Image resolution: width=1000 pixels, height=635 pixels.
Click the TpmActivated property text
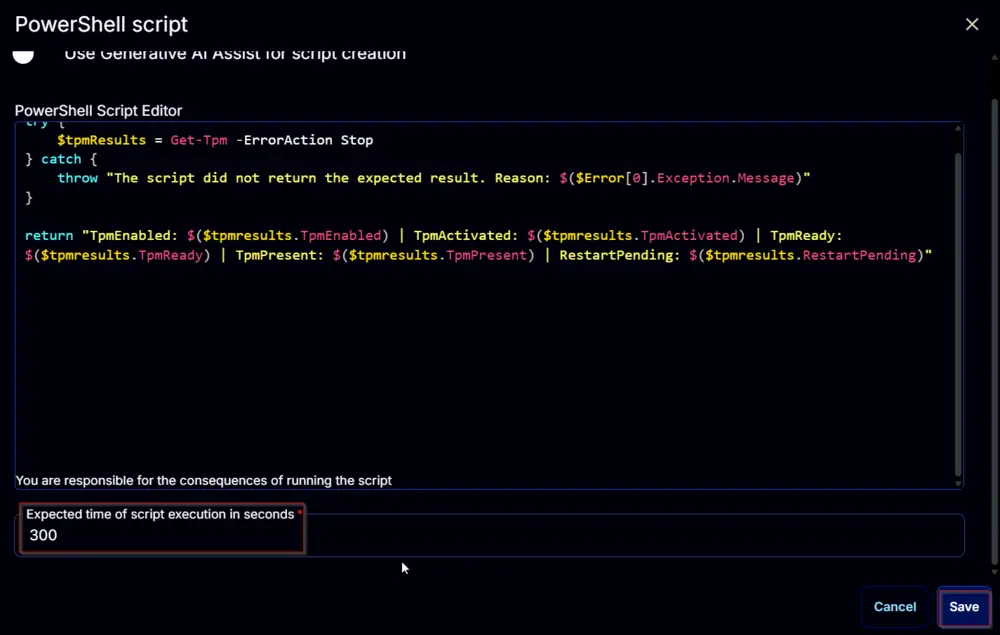(689, 236)
